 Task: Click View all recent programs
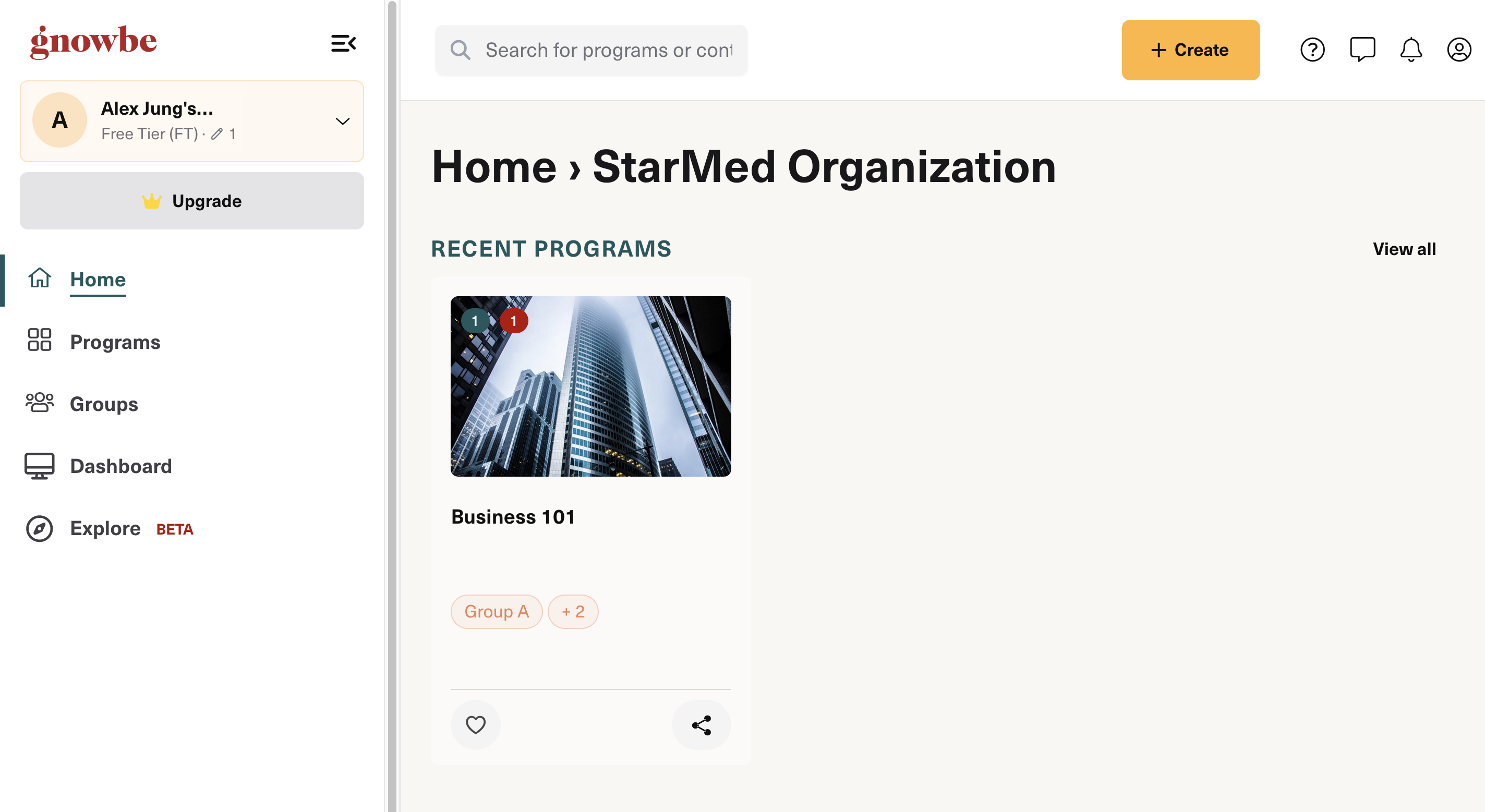click(1404, 249)
